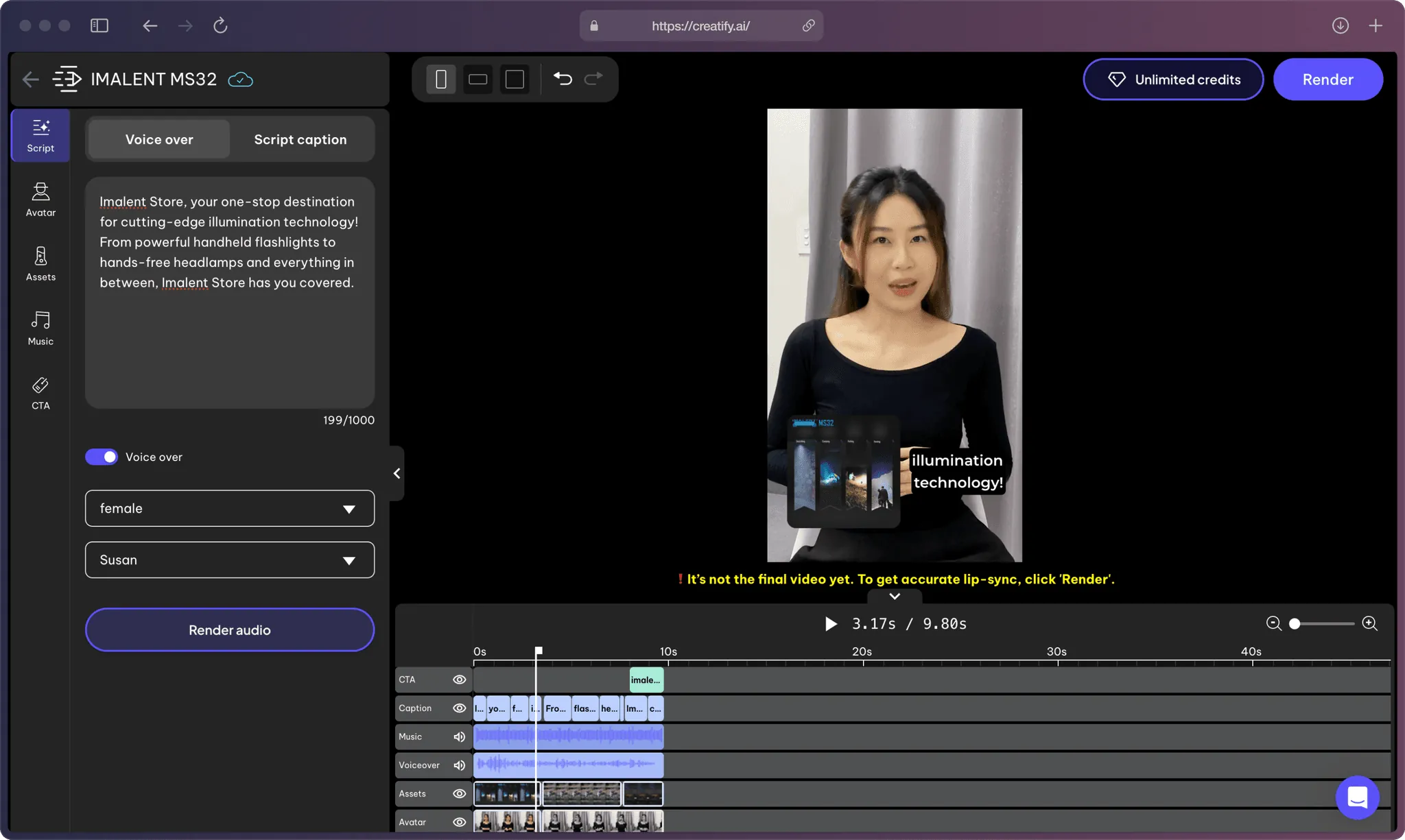Image resolution: width=1405 pixels, height=840 pixels.
Task: Open Unlimited credits button
Action: pos(1173,80)
